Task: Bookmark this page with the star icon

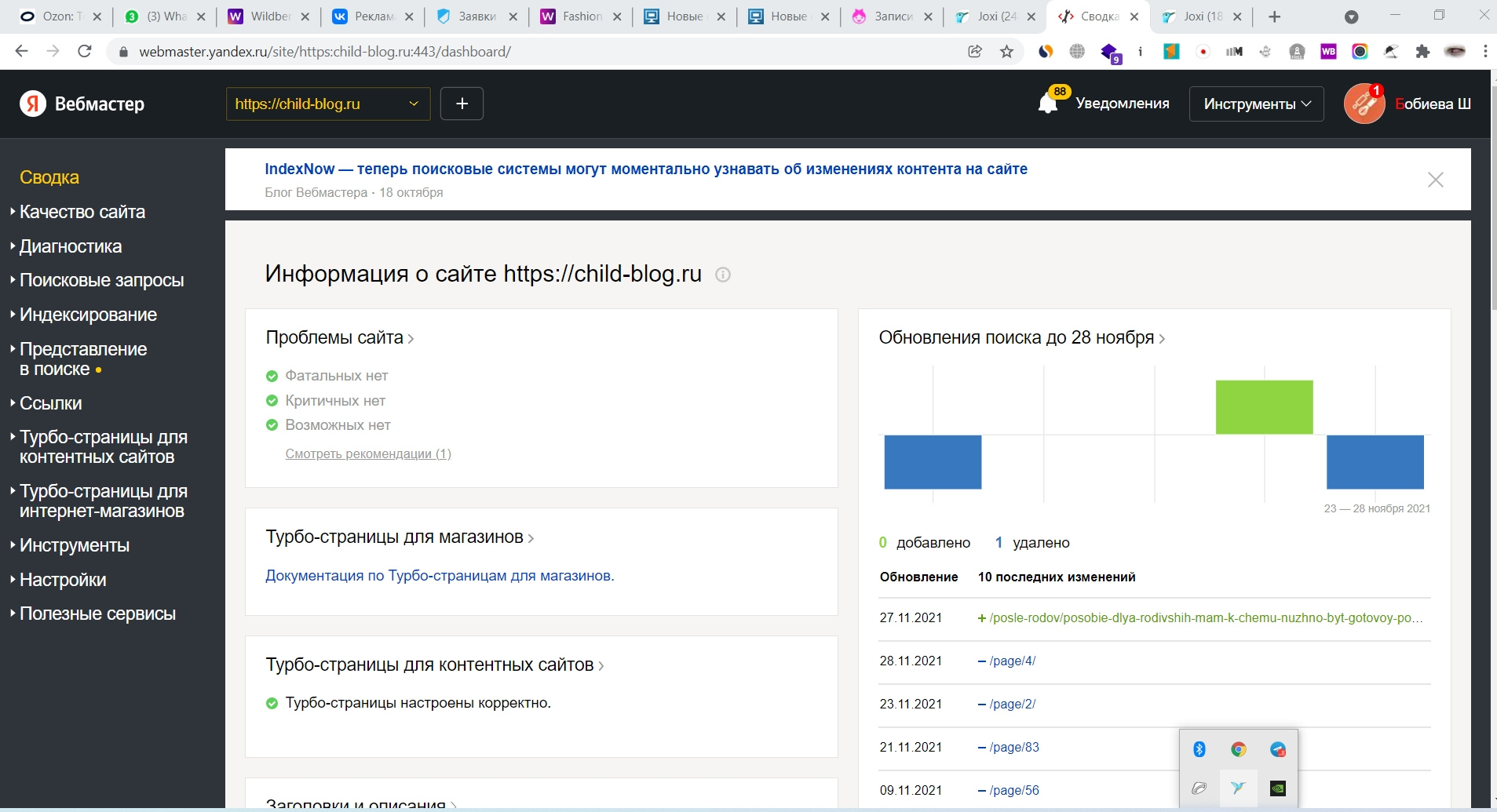Action: [x=1006, y=51]
